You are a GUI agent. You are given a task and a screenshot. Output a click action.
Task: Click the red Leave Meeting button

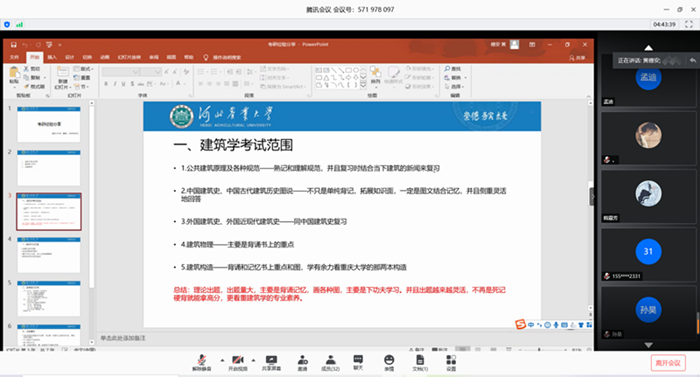[x=668, y=363]
